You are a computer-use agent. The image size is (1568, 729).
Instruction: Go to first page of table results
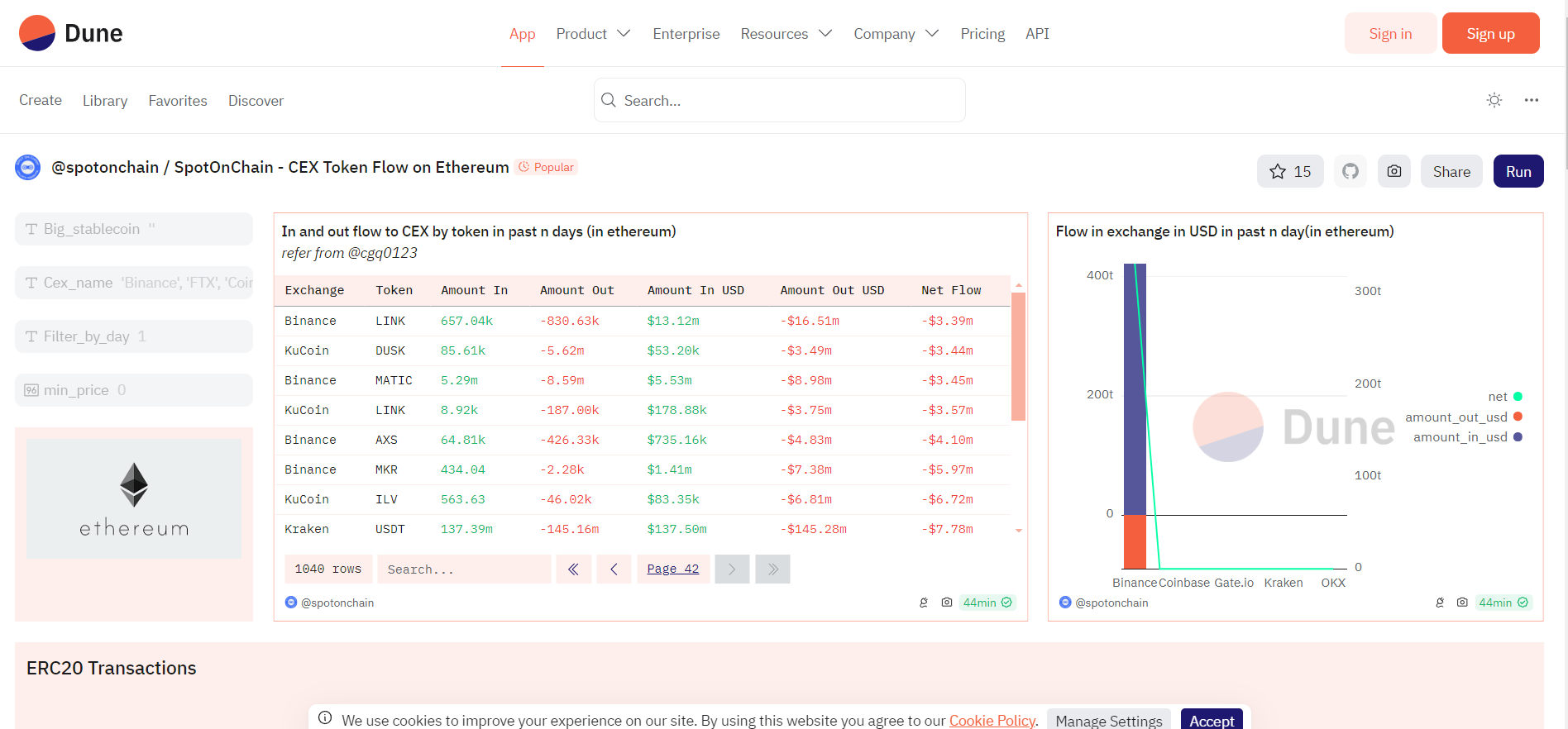[574, 569]
